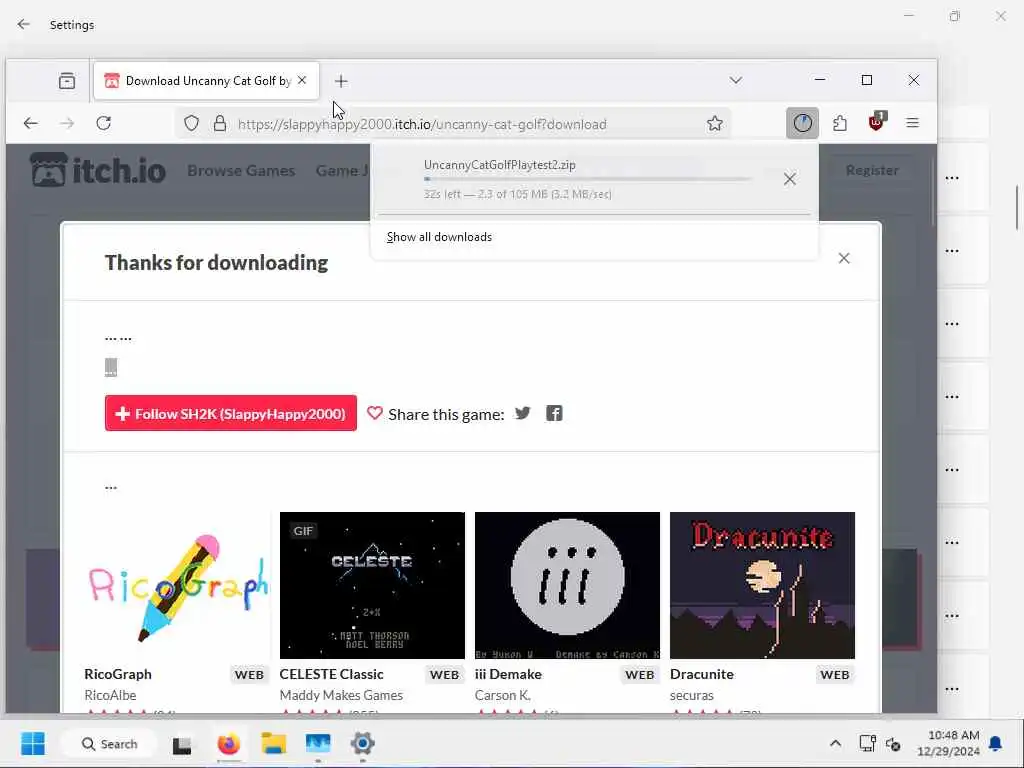Open author RicoAlbe profile
The width and height of the screenshot is (1024, 768).
110,696
